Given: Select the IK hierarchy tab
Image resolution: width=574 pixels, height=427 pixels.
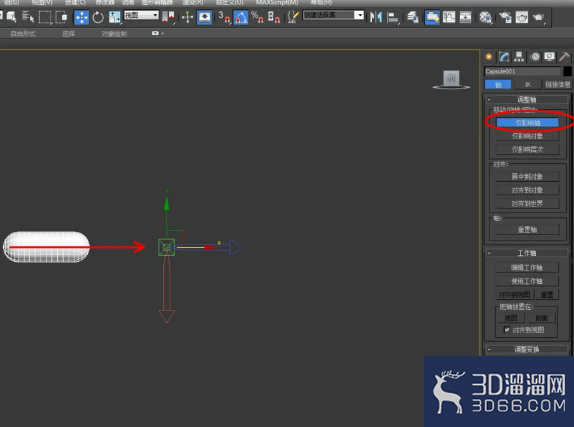Looking at the screenshot, I should (x=528, y=85).
